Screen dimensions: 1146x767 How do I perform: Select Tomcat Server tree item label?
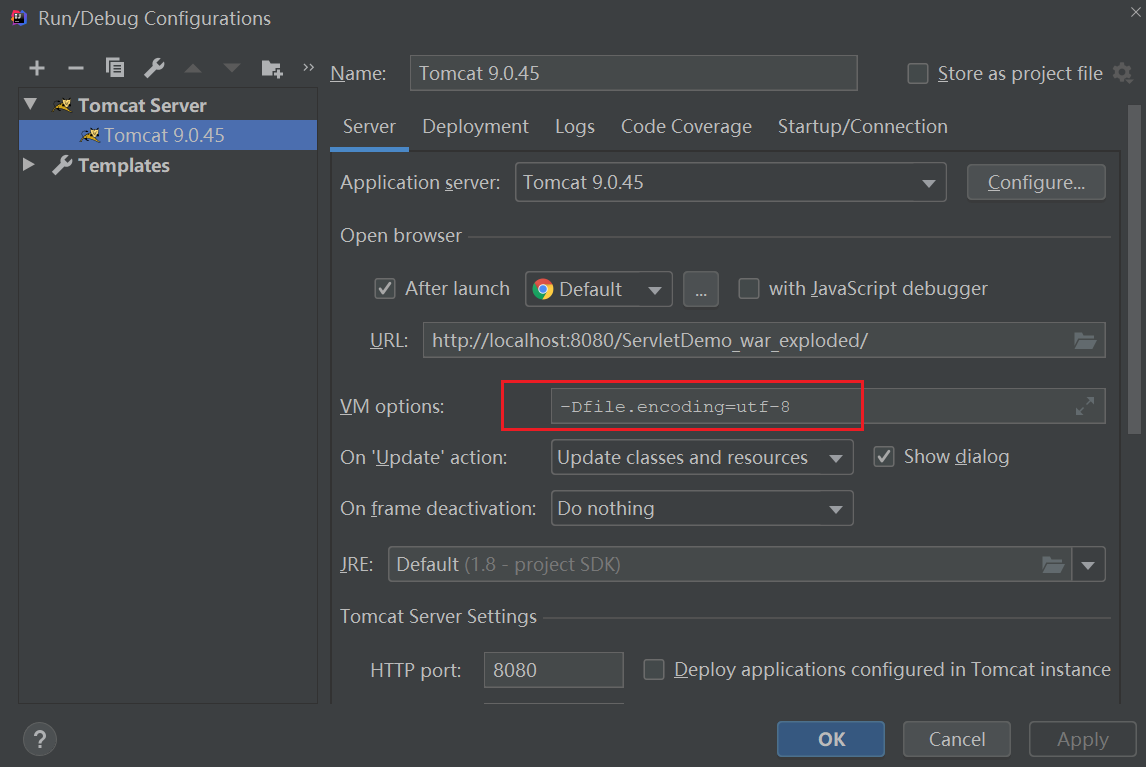point(142,105)
